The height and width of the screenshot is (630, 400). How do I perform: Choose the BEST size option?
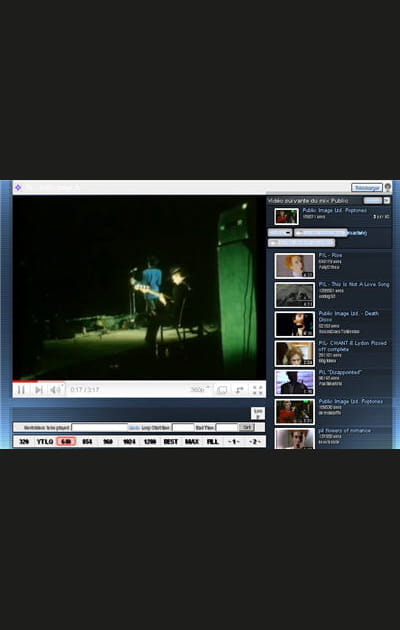click(x=171, y=442)
